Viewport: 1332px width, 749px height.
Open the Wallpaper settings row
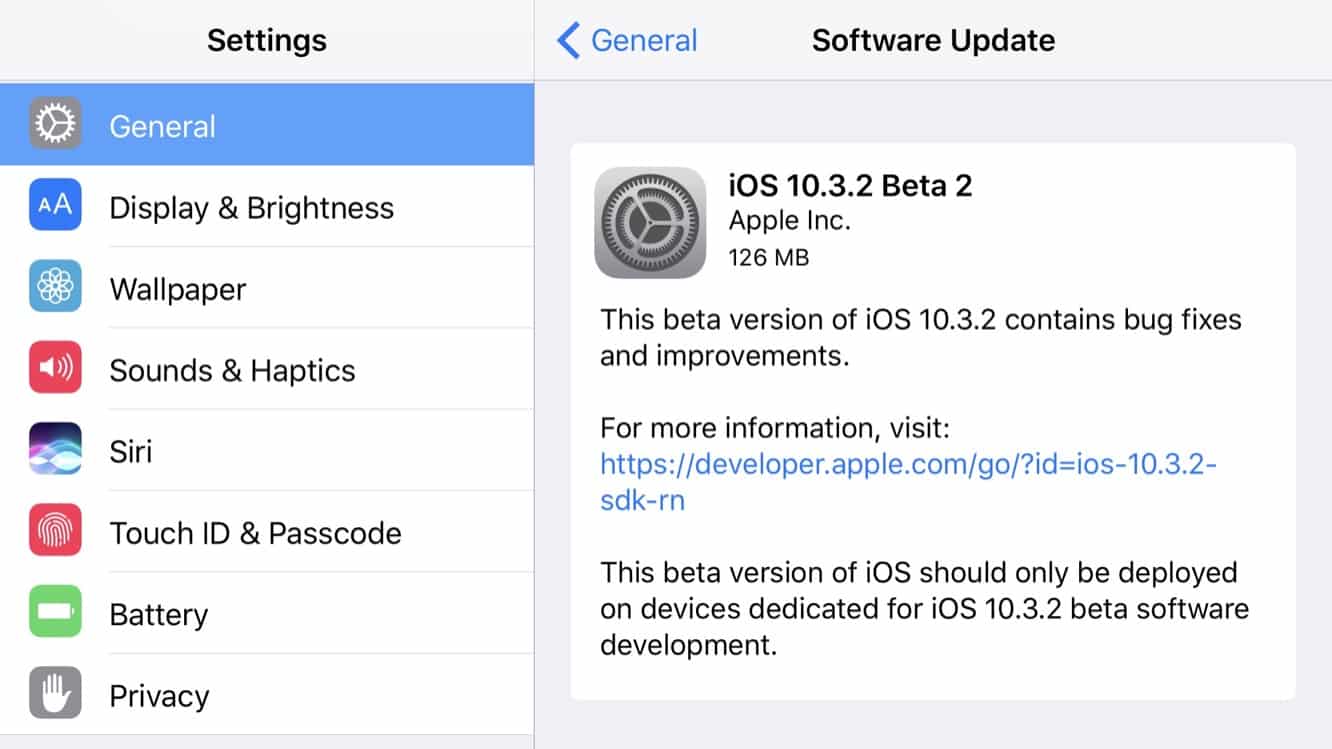178,289
